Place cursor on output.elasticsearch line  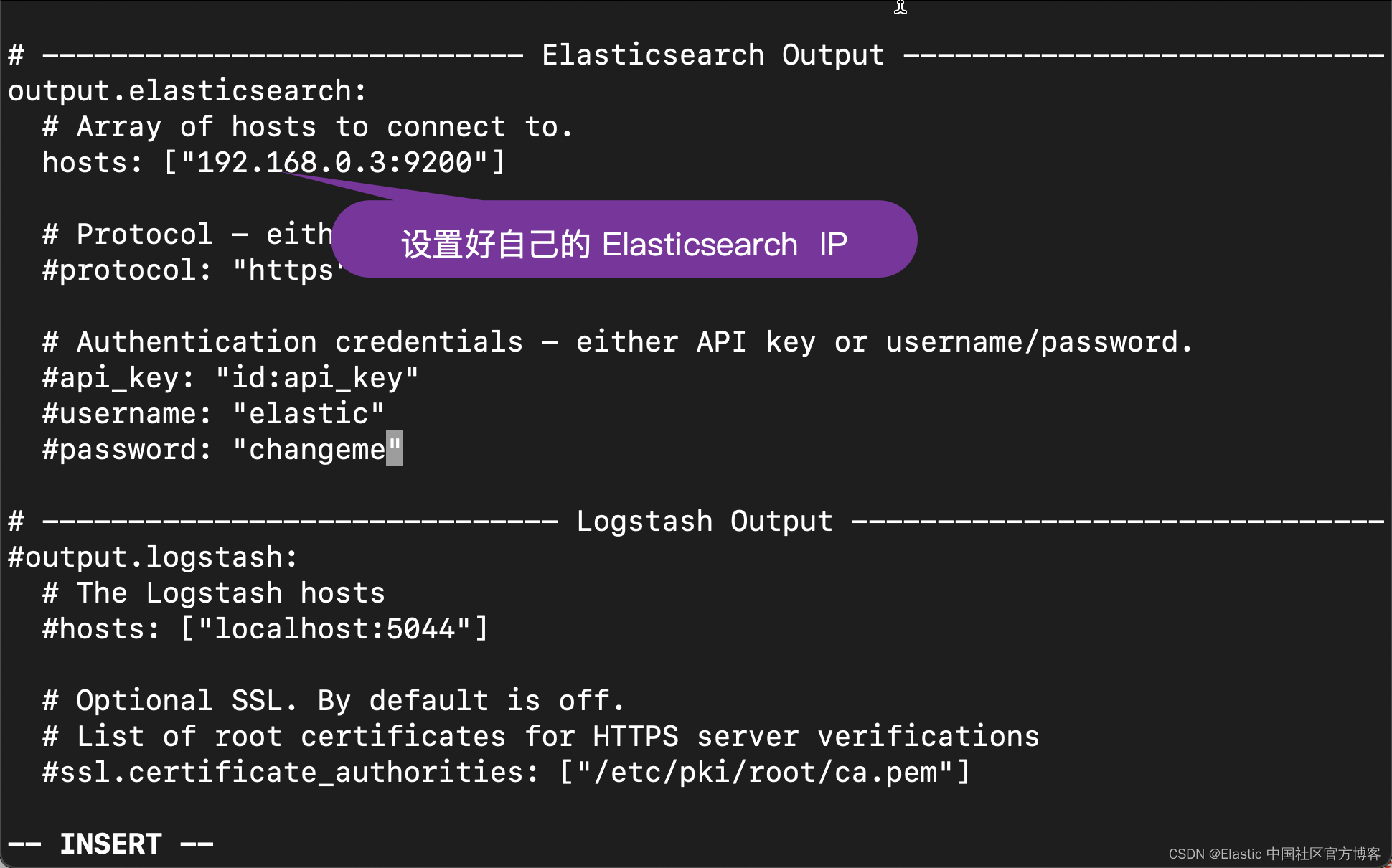[x=187, y=91]
